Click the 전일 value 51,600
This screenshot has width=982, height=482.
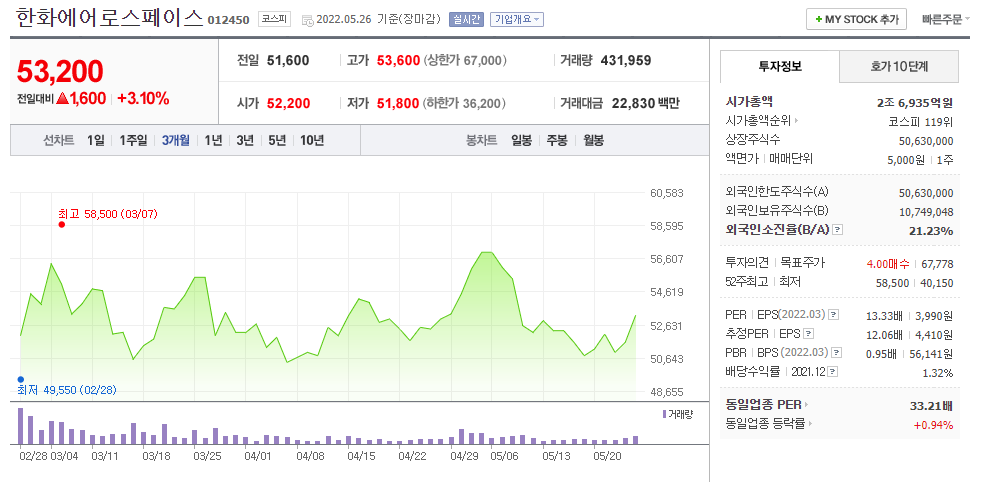[288, 61]
